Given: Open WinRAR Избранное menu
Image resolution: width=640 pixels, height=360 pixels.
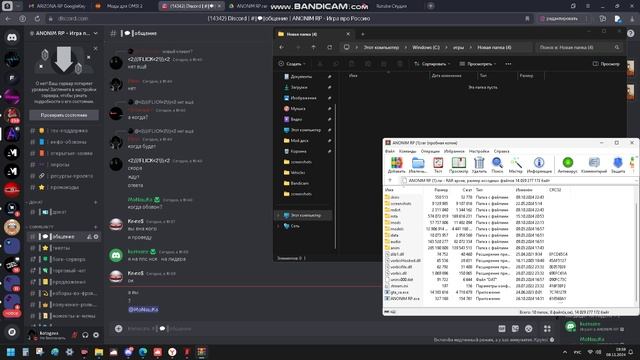Looking at the screenshot, I should pyautogui.click(x=454, y=151).
